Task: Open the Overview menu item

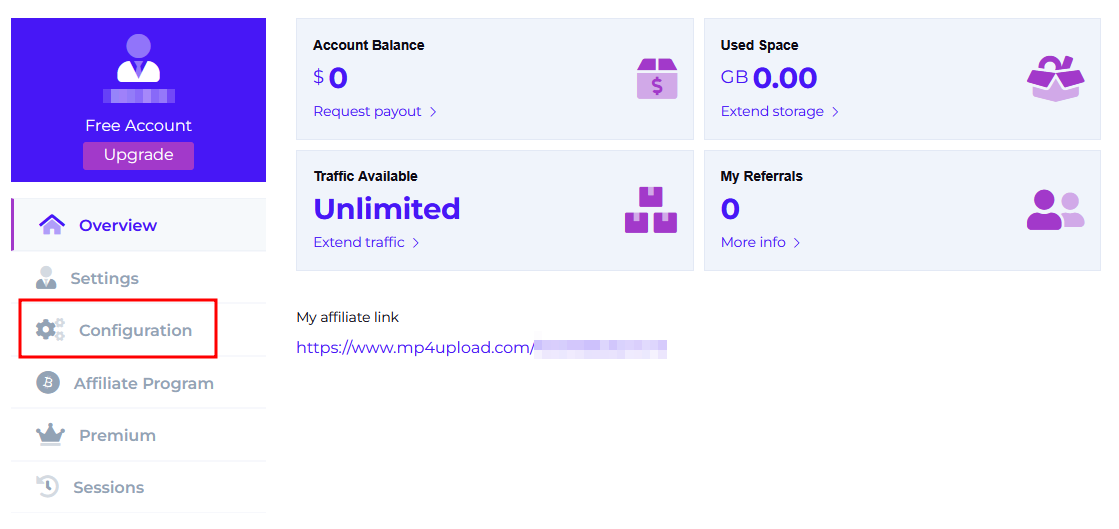Action: [139, 225]
